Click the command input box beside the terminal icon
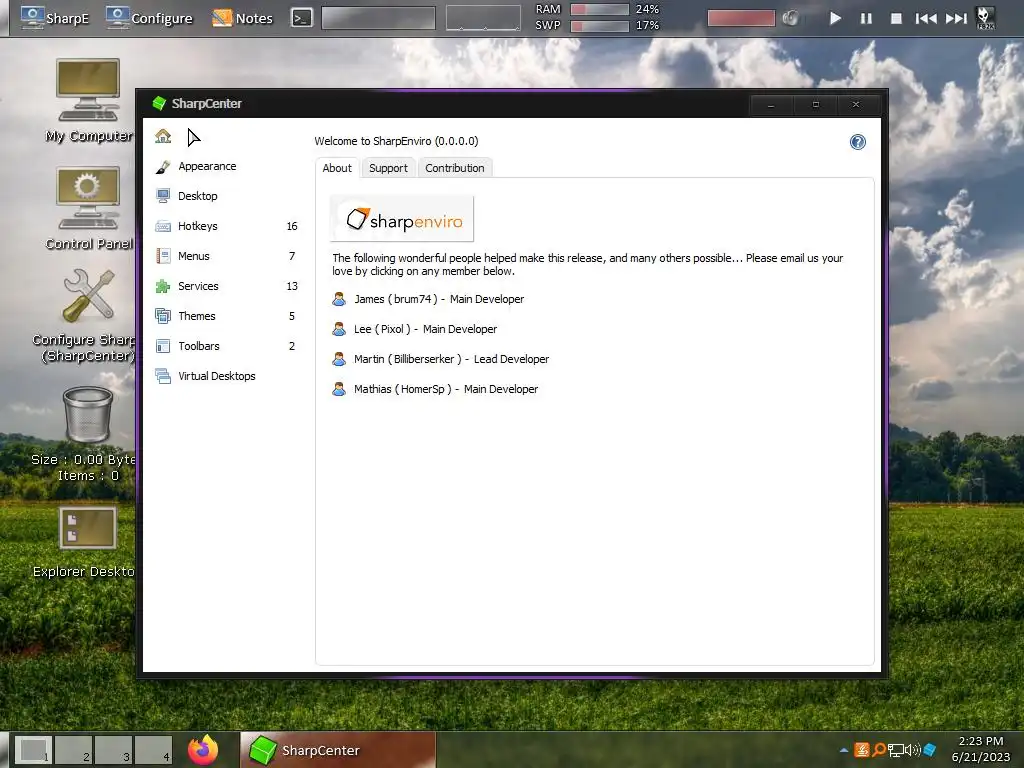 pyautogui.click(x=379, y=18)
